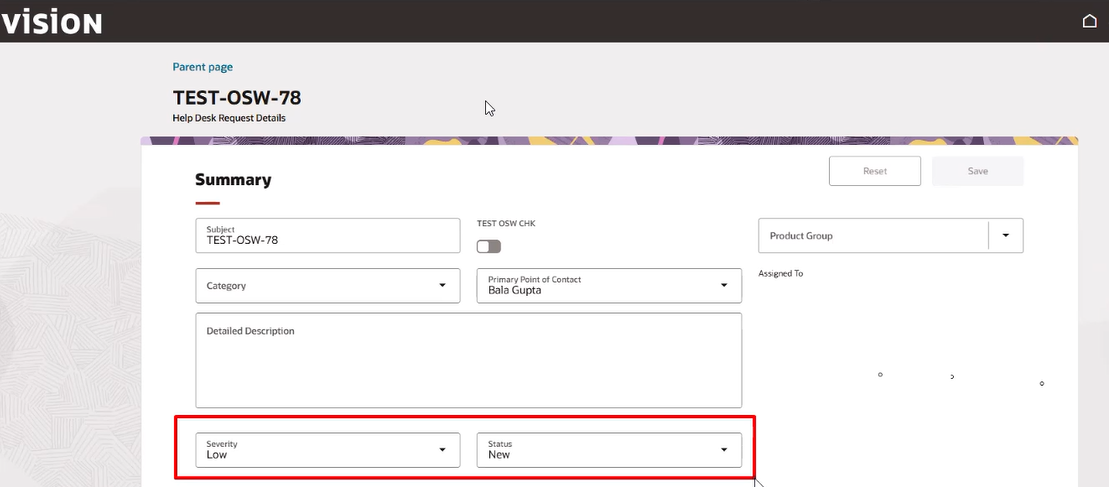The width and height of the screenshot is (1109, 487).
Task: Click the Vision logo
Action: [51, 23]
